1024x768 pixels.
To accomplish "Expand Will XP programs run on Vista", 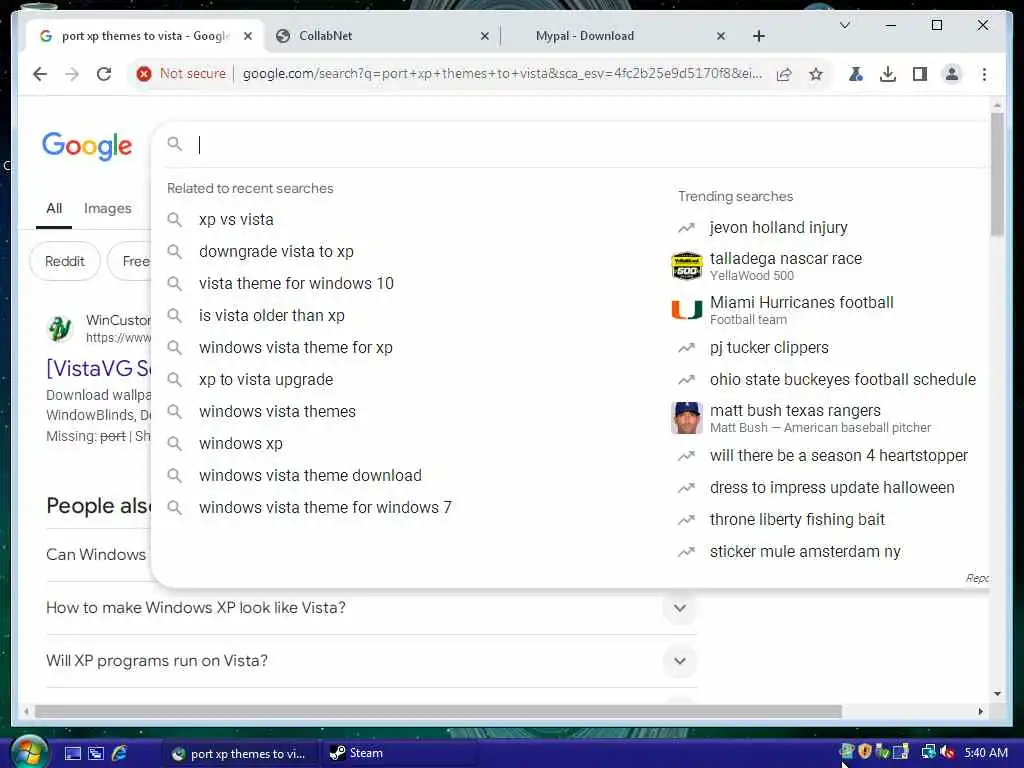I will click(x=679, y=662).
